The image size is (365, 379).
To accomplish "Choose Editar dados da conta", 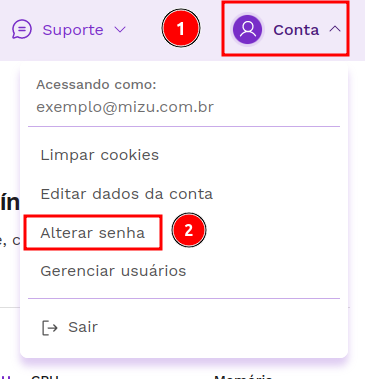I will (127, 194).
